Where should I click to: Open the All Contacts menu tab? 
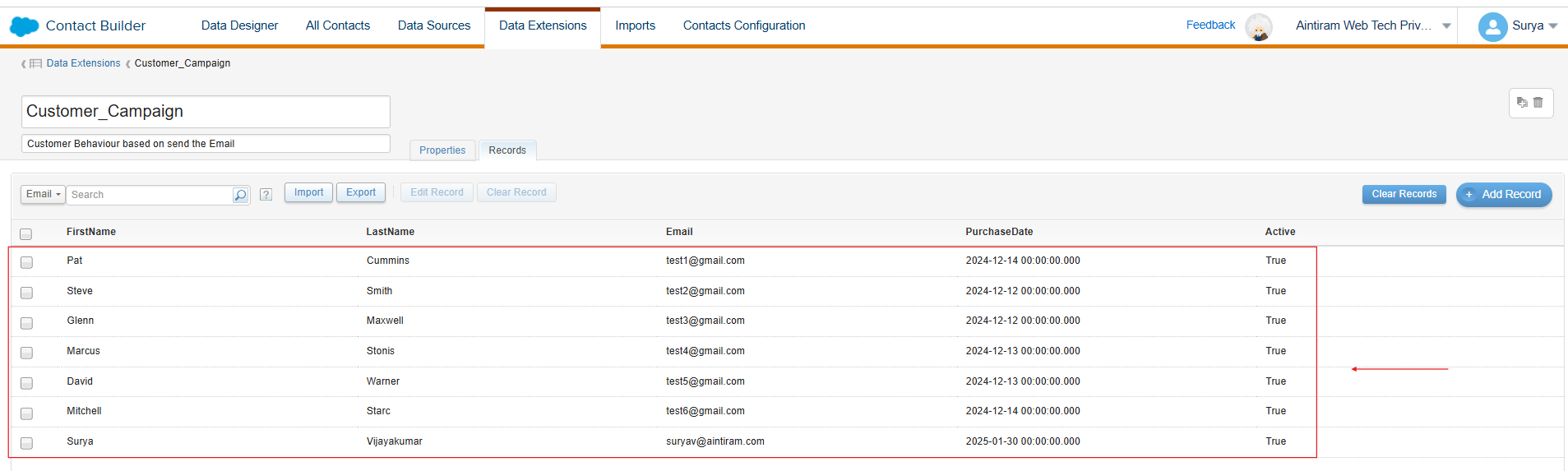click(x=338, y=25)
